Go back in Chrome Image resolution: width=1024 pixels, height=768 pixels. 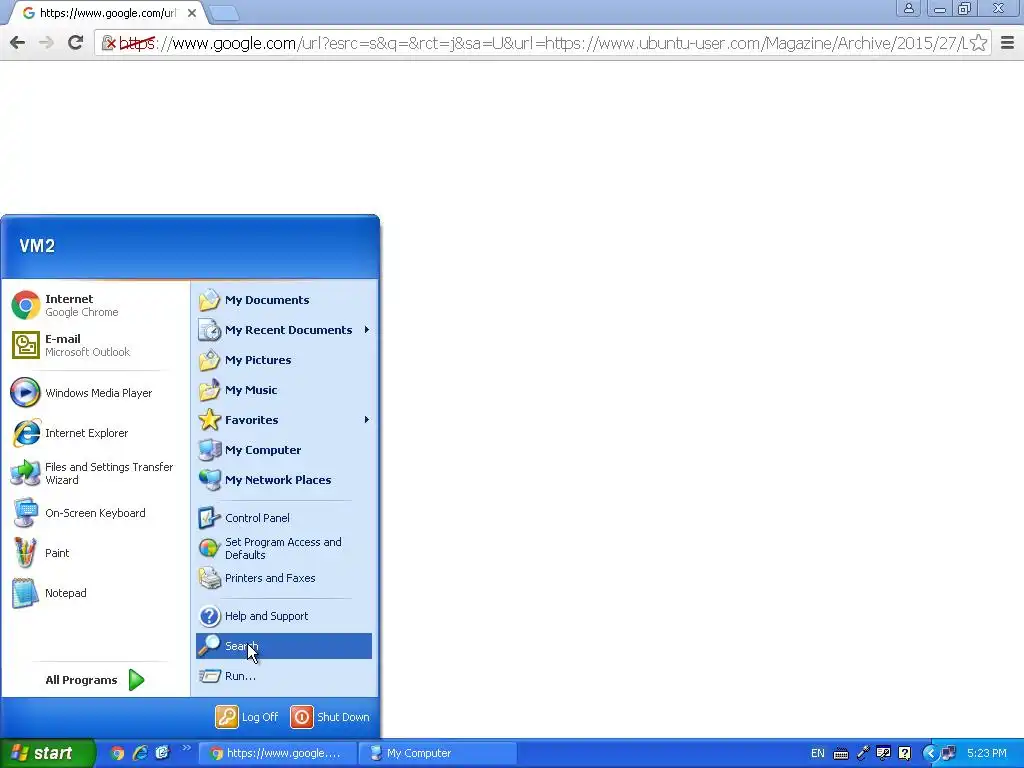point(18,43)
